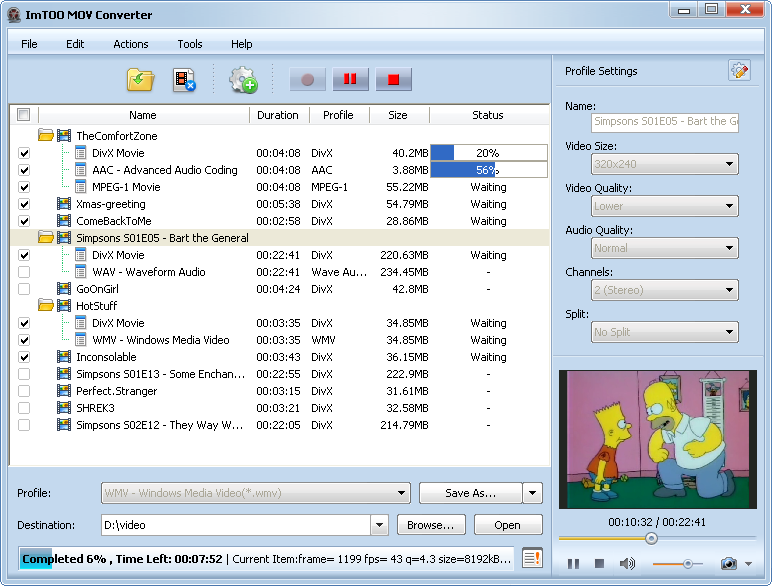Sort list by the Duration column header
The image size is (772, 586).
279,115
